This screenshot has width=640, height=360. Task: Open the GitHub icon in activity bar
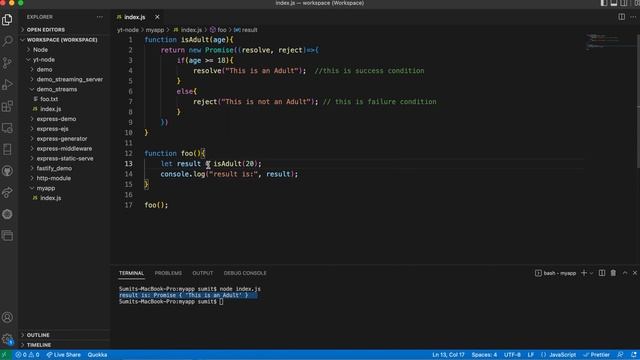(x=7, y=171)
